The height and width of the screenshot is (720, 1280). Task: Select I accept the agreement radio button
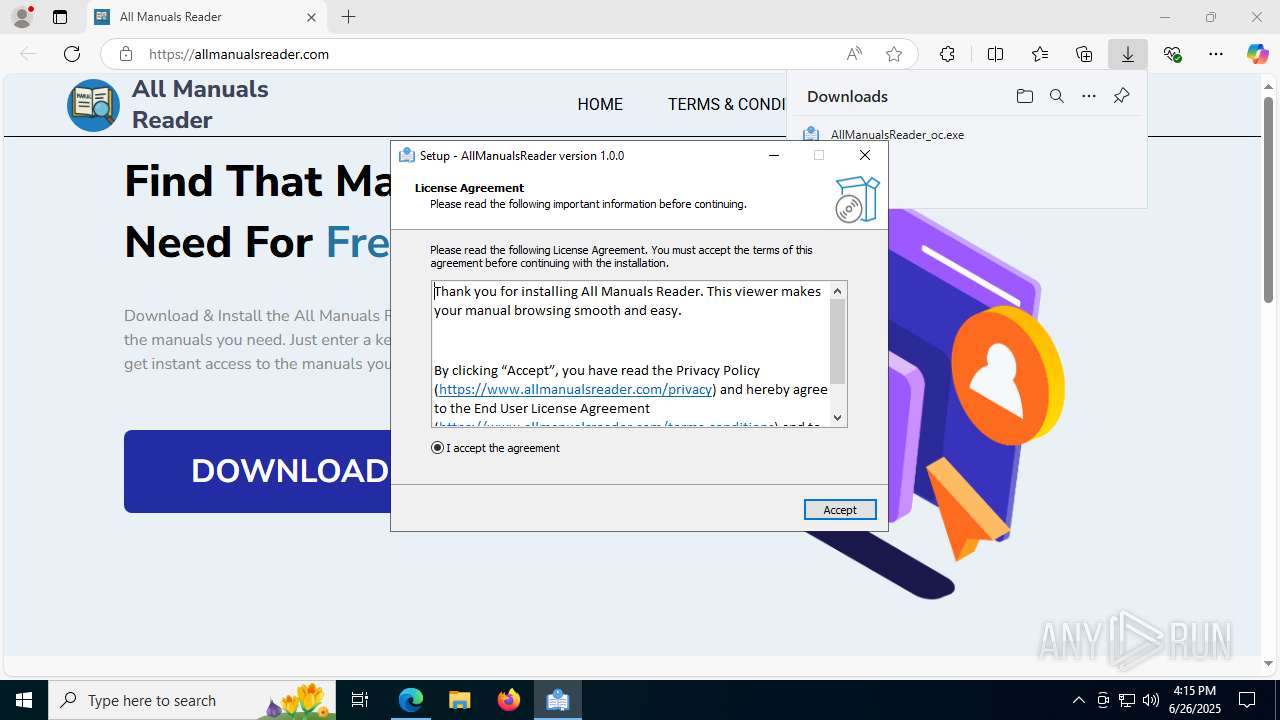[437, 448]
